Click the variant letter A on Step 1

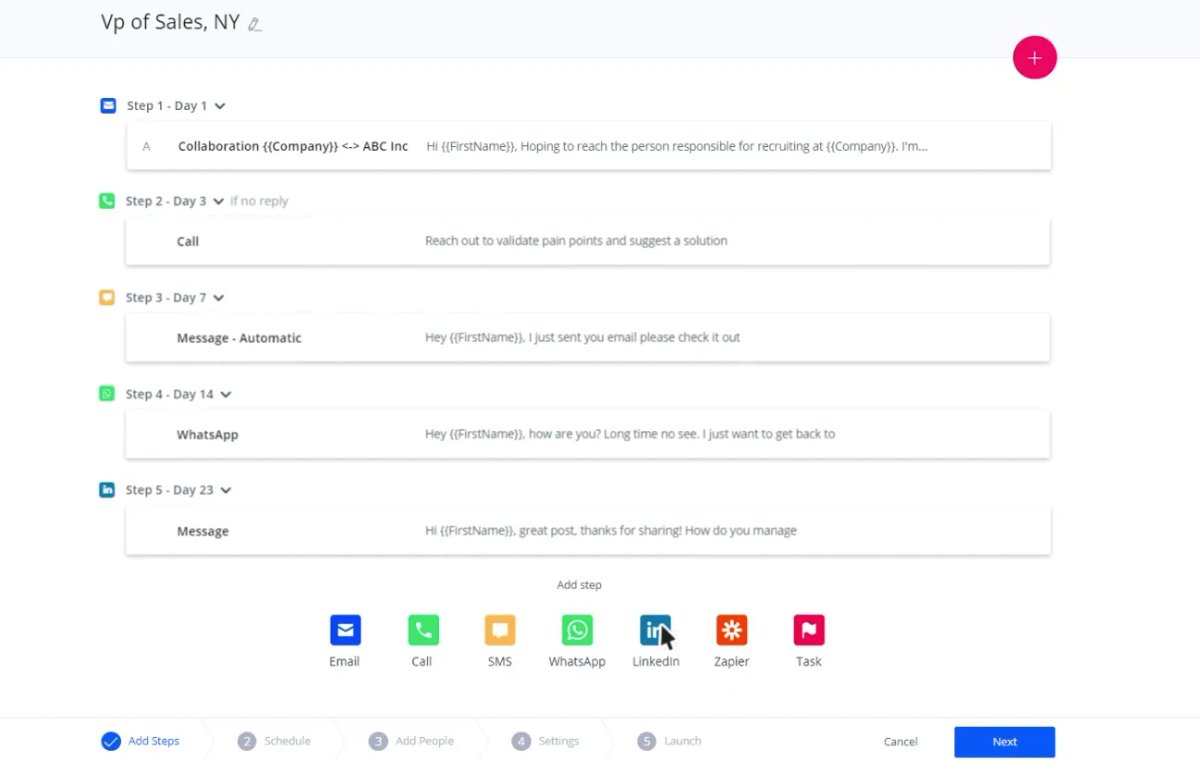coord(146,146)
